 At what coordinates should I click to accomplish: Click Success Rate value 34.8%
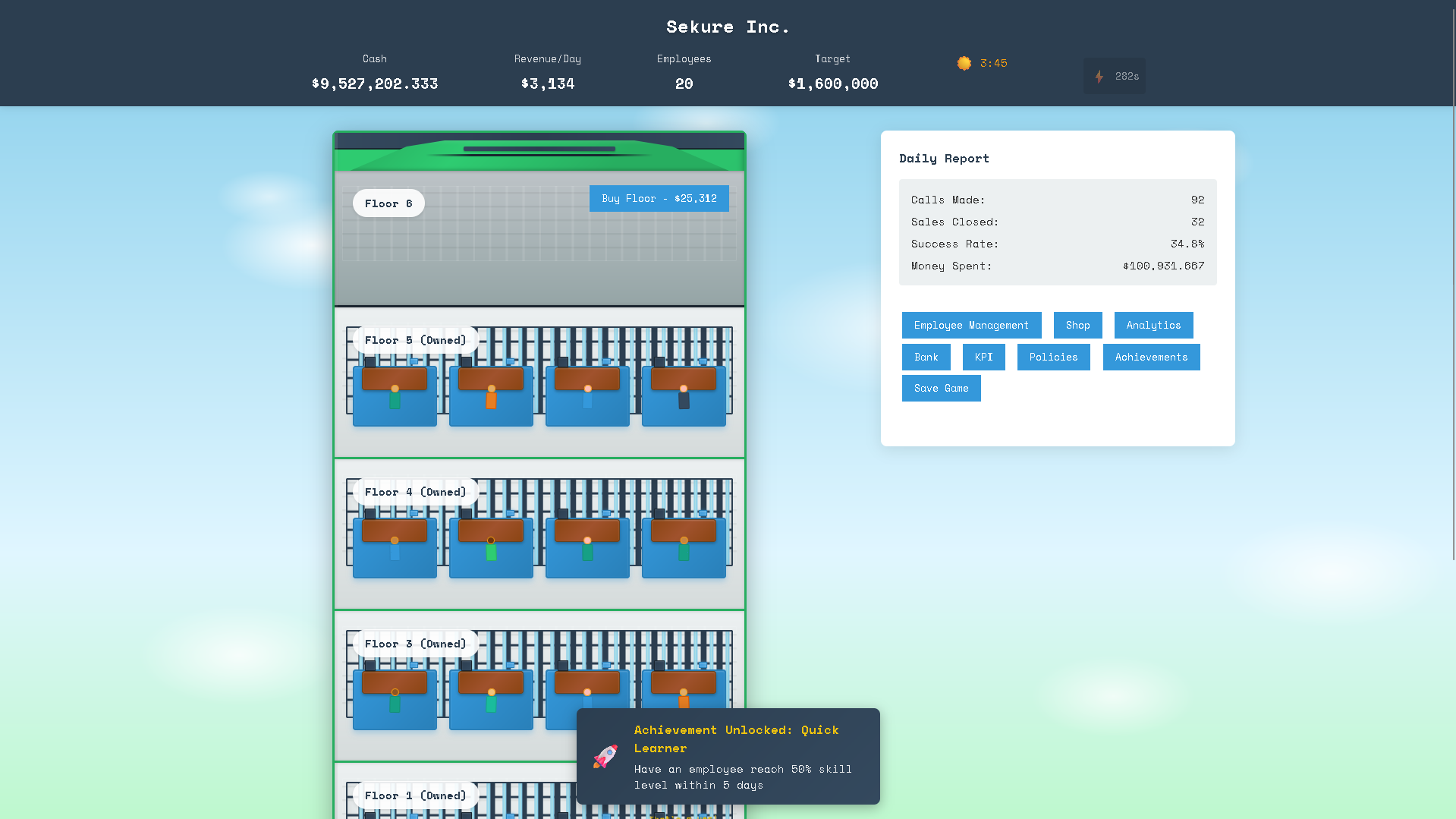[x=1187, y=244]
